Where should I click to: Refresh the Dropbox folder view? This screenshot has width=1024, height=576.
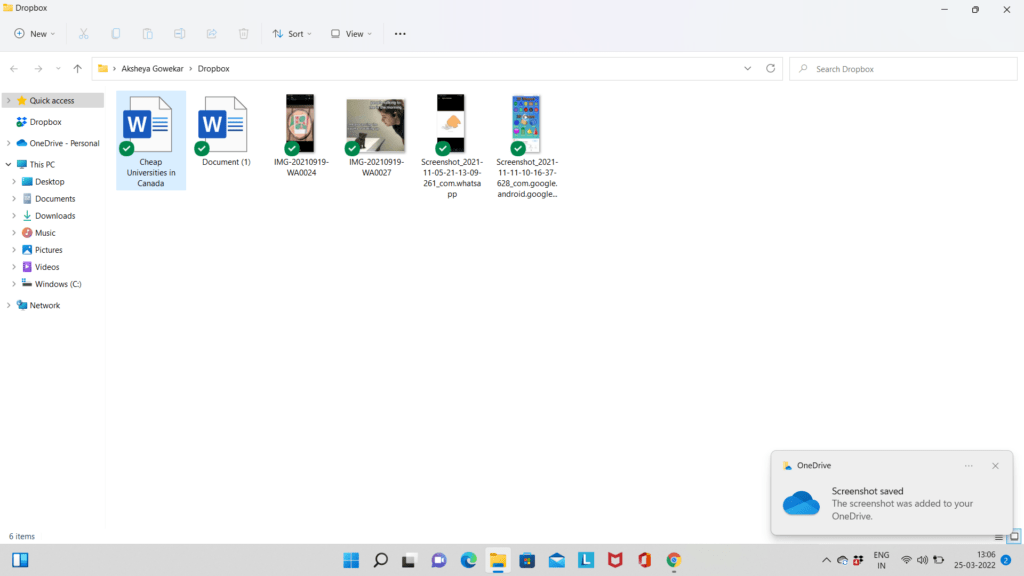(x=770, y=68)
